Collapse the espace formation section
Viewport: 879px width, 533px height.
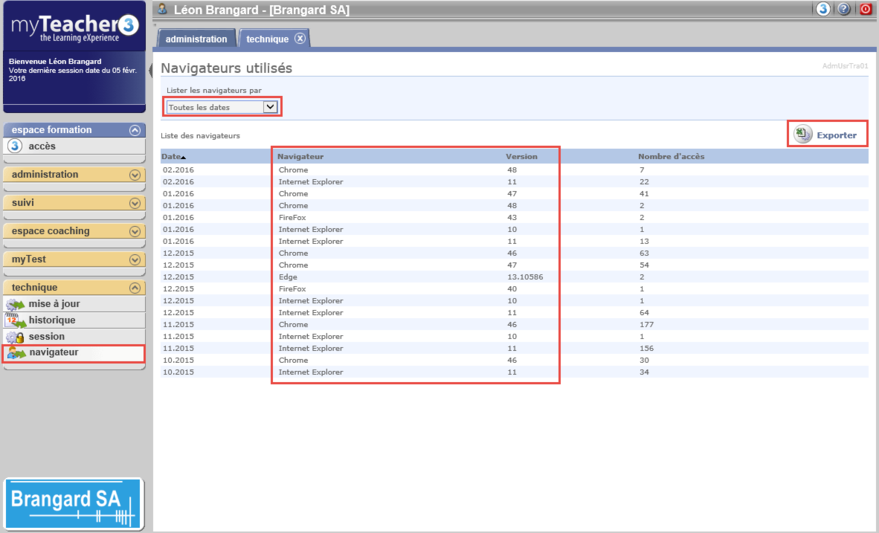(x=135, y=130)
